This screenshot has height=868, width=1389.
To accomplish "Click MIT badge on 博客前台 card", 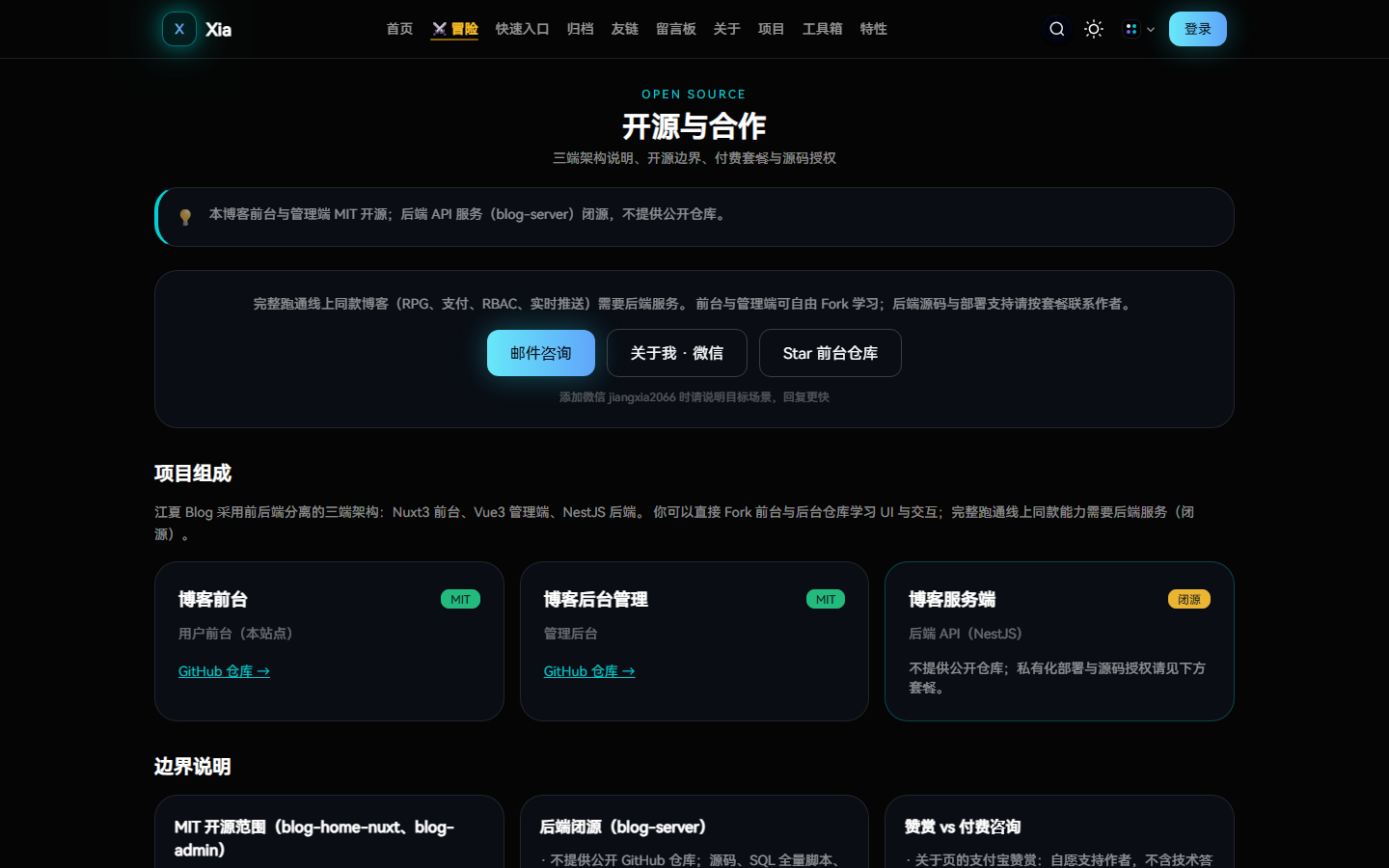I will pyautogui.click(x=460, y=599).
